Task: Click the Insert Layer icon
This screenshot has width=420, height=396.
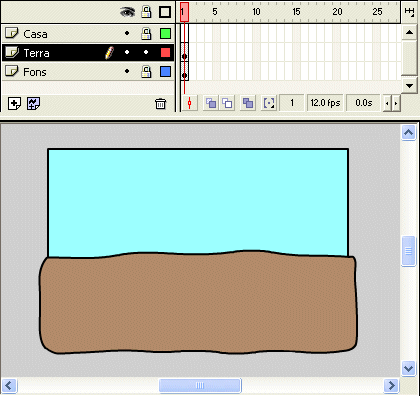Action: tap(14, 103)
